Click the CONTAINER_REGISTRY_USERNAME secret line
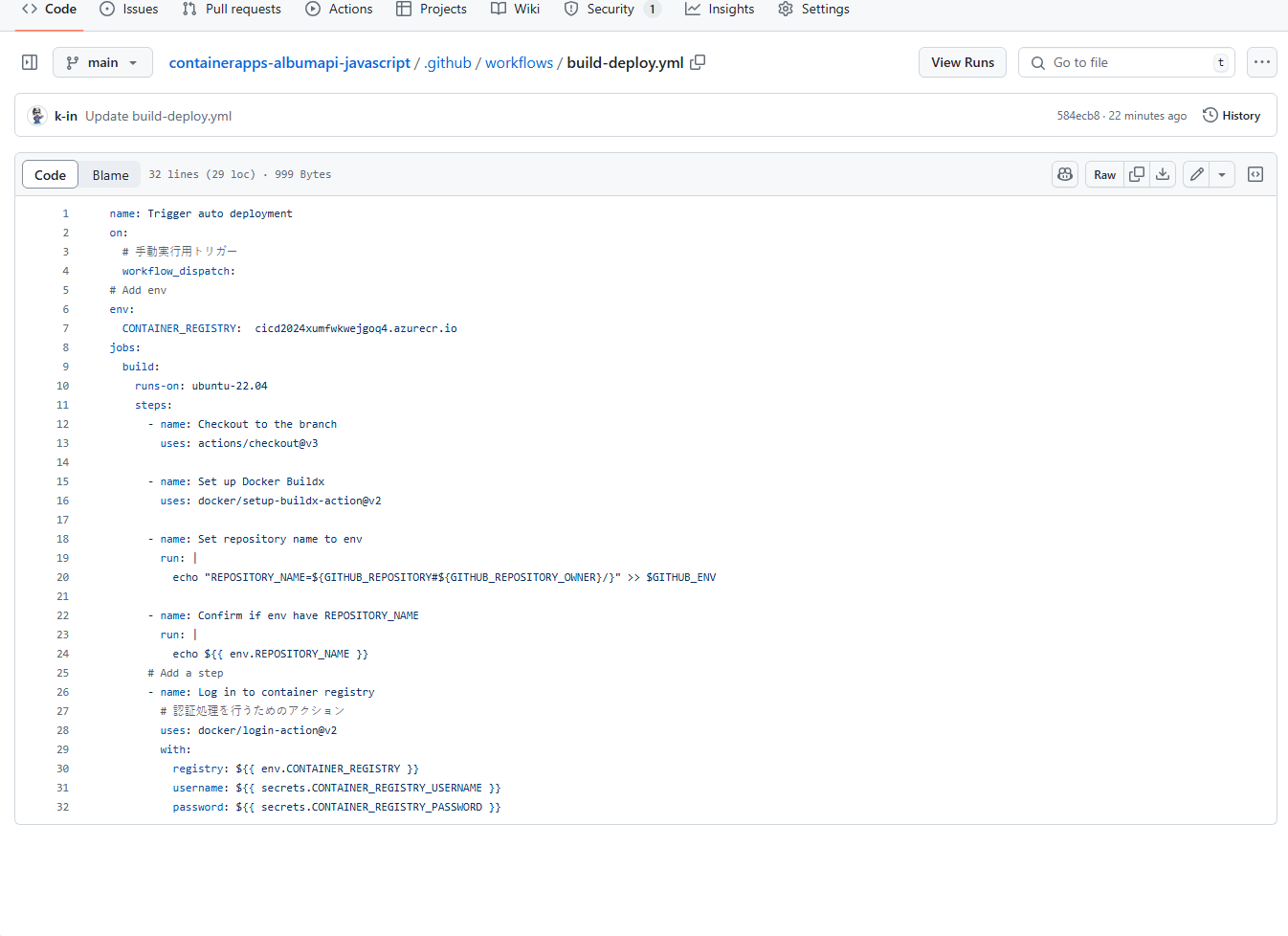This screenshot has height=936, width=1288. (337, 788)
